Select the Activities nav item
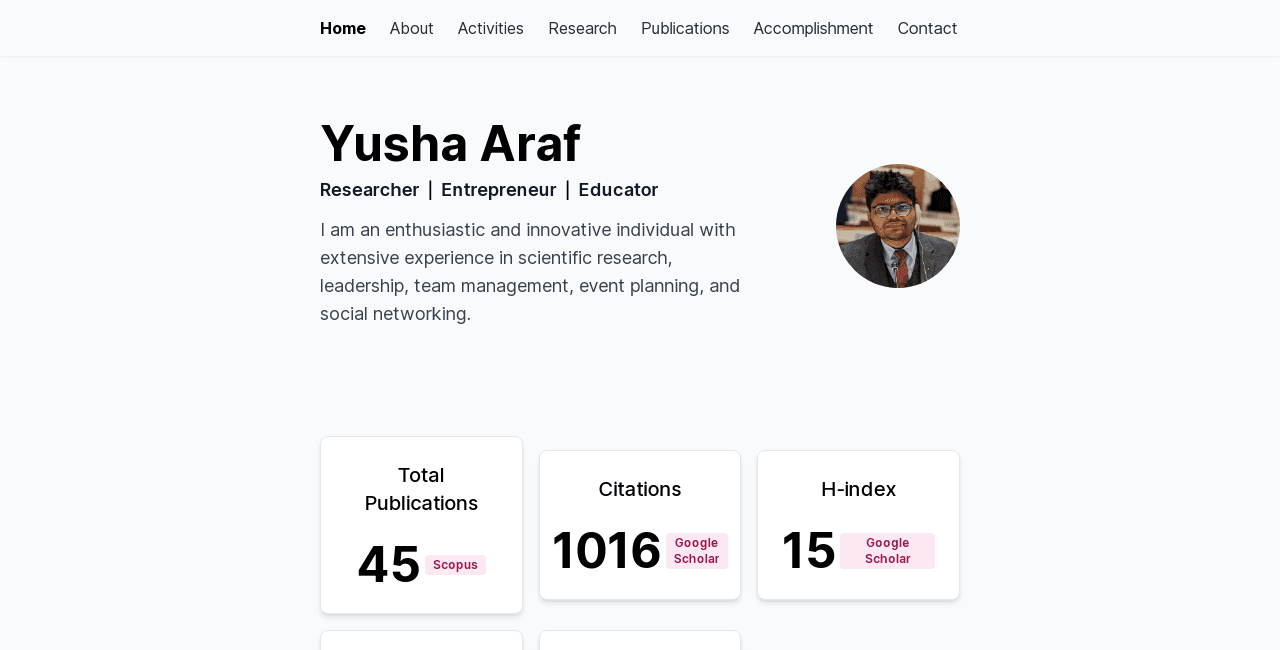Screen dimensions: 1280x650 tap(490, 27)
